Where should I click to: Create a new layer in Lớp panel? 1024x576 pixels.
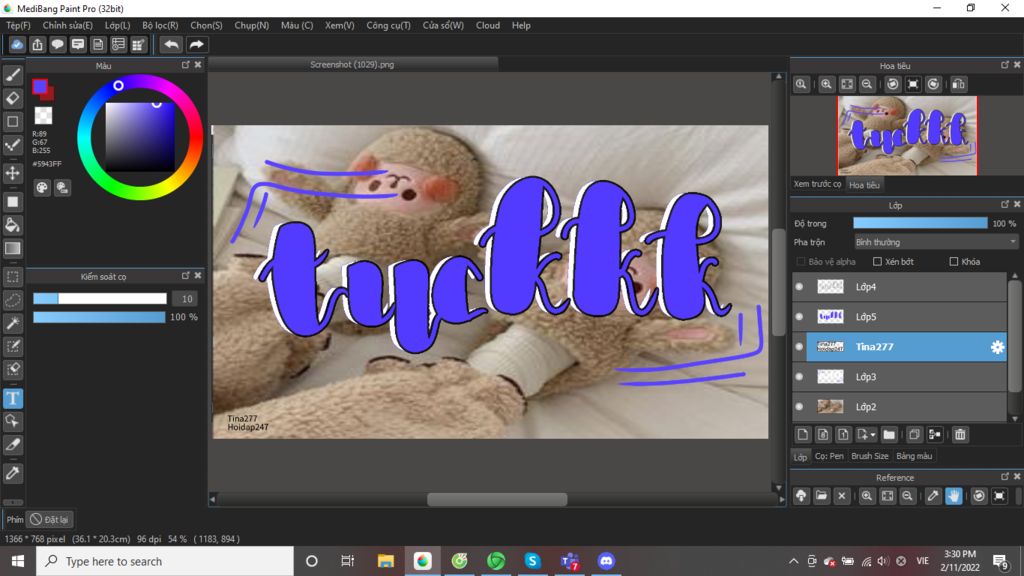(803, 434)
